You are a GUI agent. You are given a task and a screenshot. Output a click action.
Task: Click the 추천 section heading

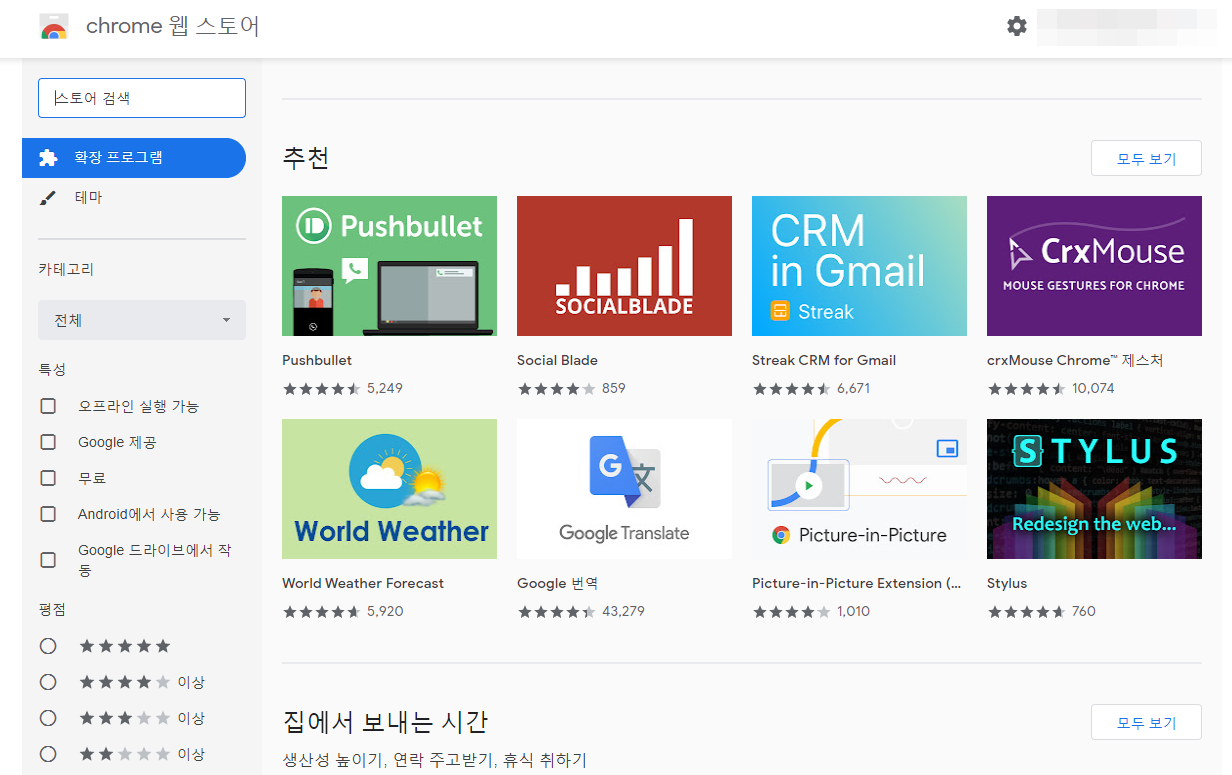coord(305,158)
